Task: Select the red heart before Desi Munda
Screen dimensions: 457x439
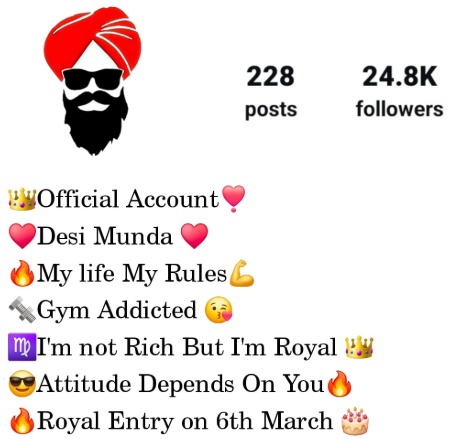Action: tap(22, 236)
